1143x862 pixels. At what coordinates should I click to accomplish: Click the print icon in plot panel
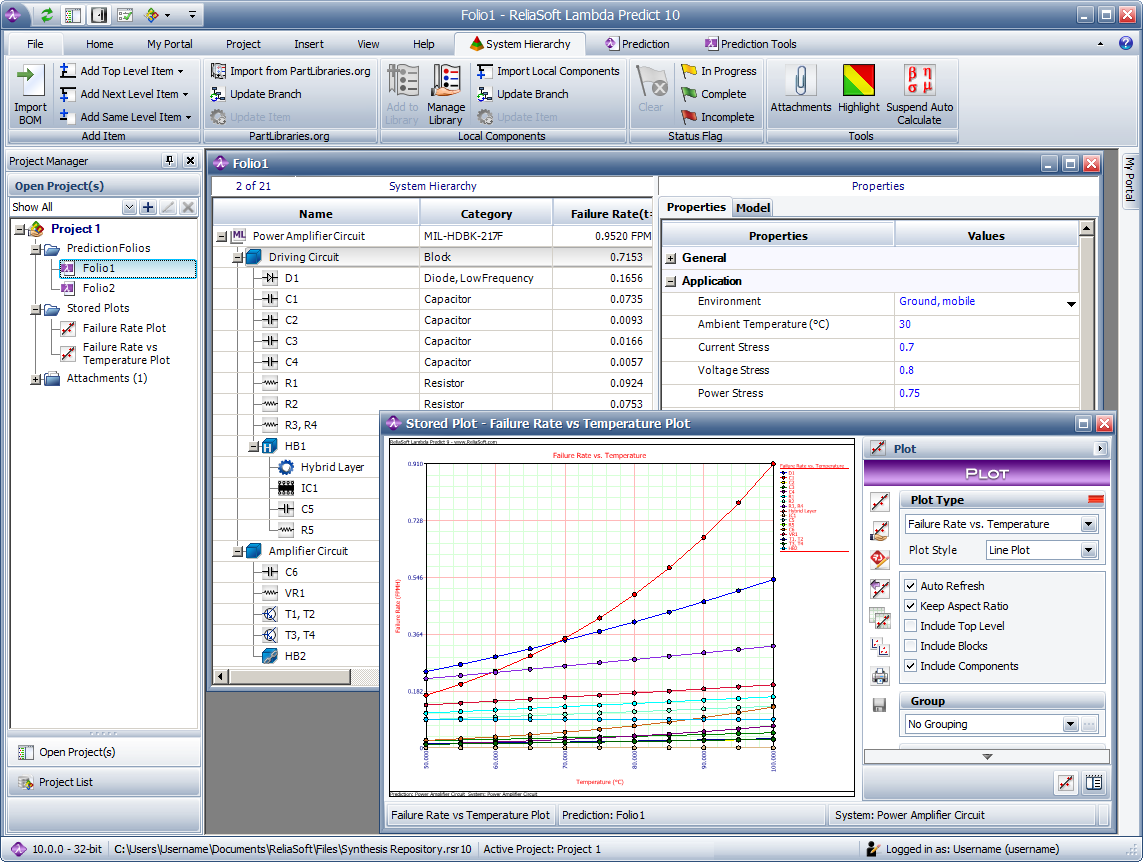point(880,675)
